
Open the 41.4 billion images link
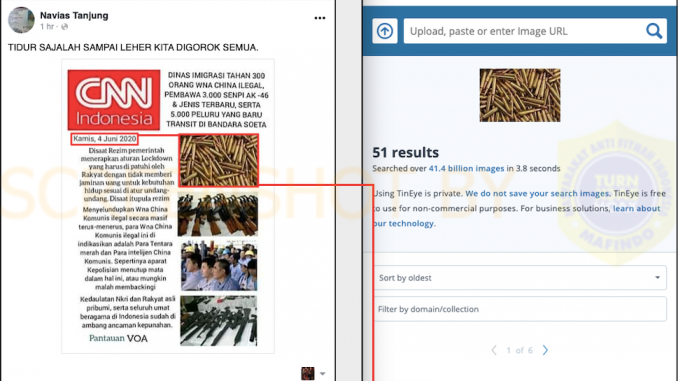(466, 169)
